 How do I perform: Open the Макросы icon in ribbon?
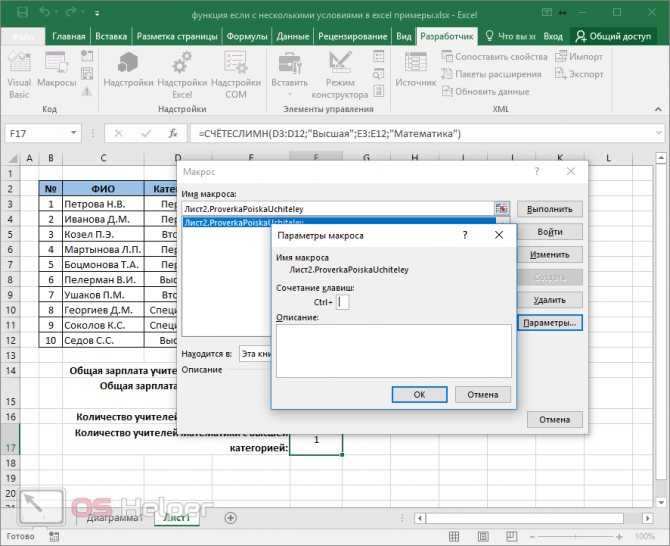point(56,70)
